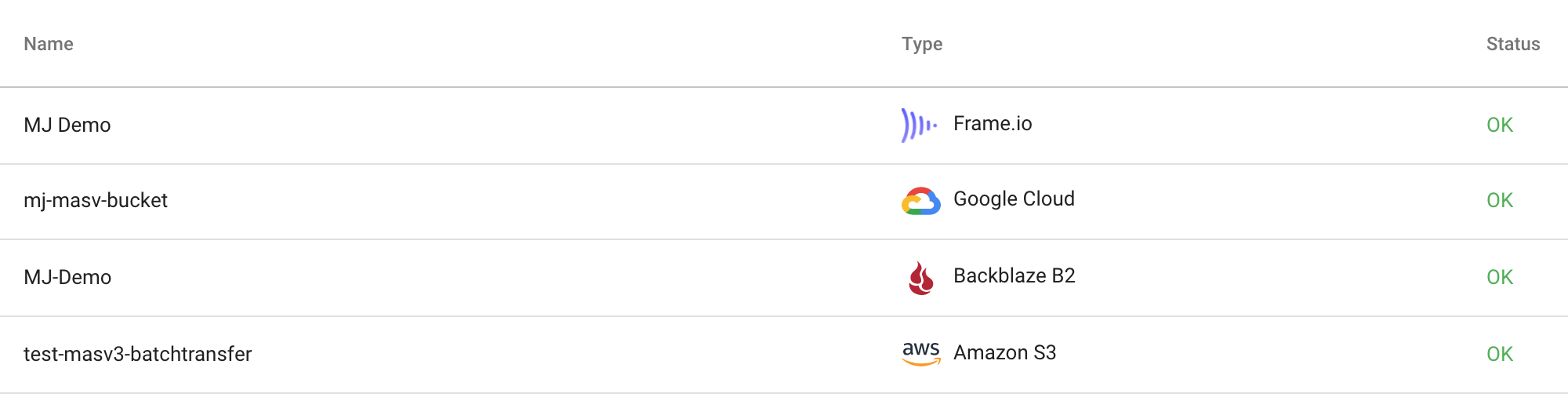Open the MJ Demo integration row
Viewport: 1568px width, 419px height.
pos(784,126)
